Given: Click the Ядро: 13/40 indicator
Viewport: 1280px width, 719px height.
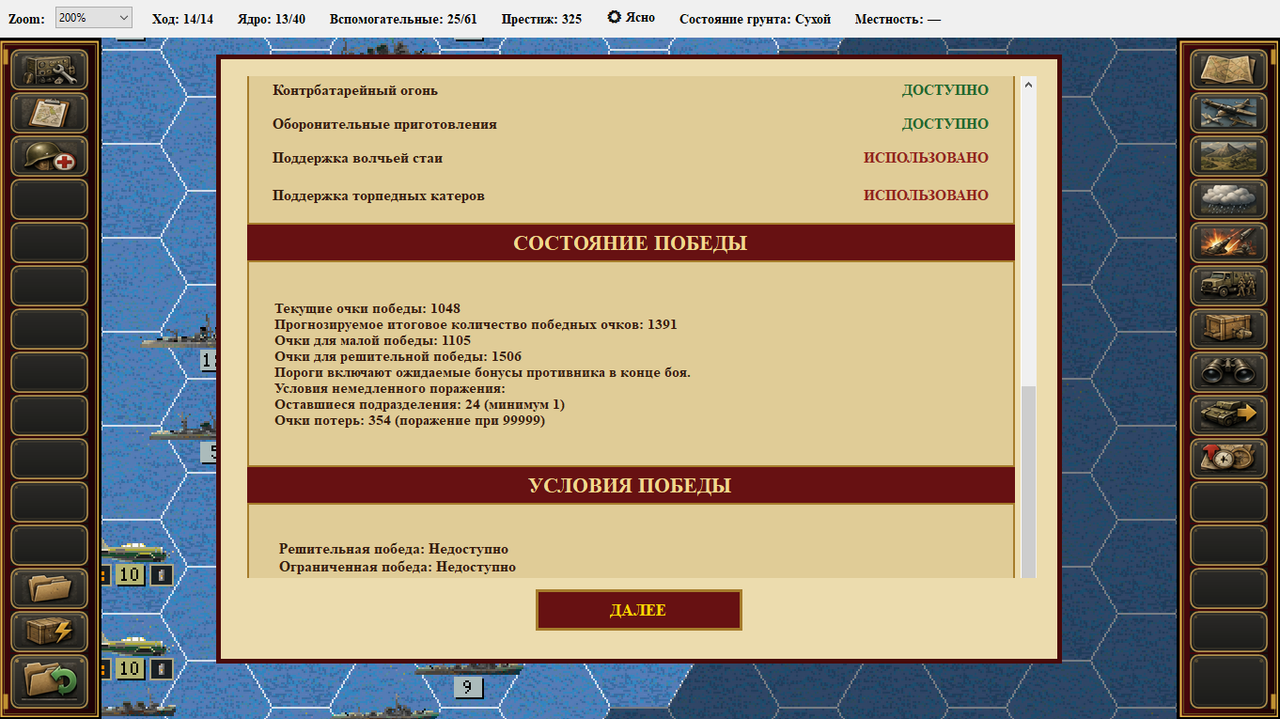Looking at the screenshot, I should pyautogui.click(x=272, y=19).
